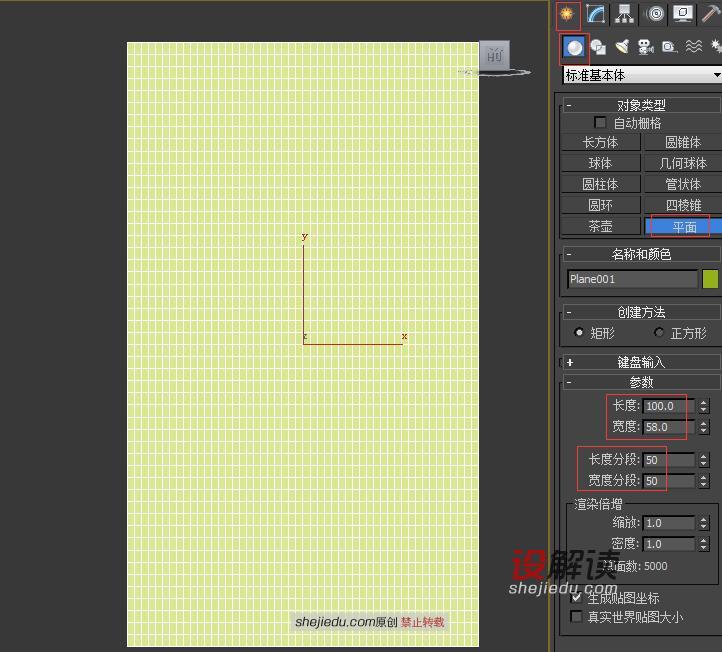Image resolution: width=722 pixels, height=652 pixels.
Task: Select the Helpers category icon
Action: click(x=669, y=47)
